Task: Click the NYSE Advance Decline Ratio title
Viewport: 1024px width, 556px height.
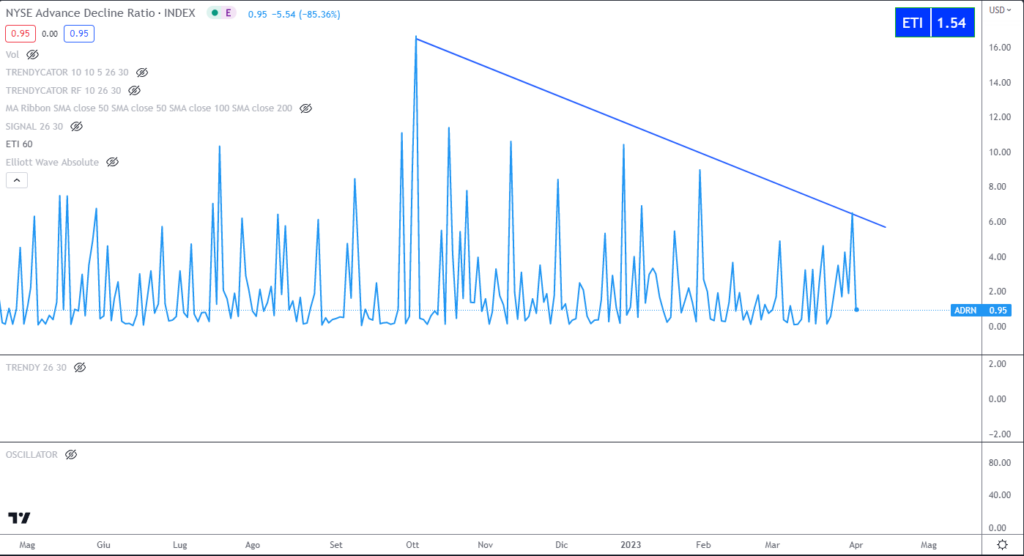Action: (x=103, y=13)
